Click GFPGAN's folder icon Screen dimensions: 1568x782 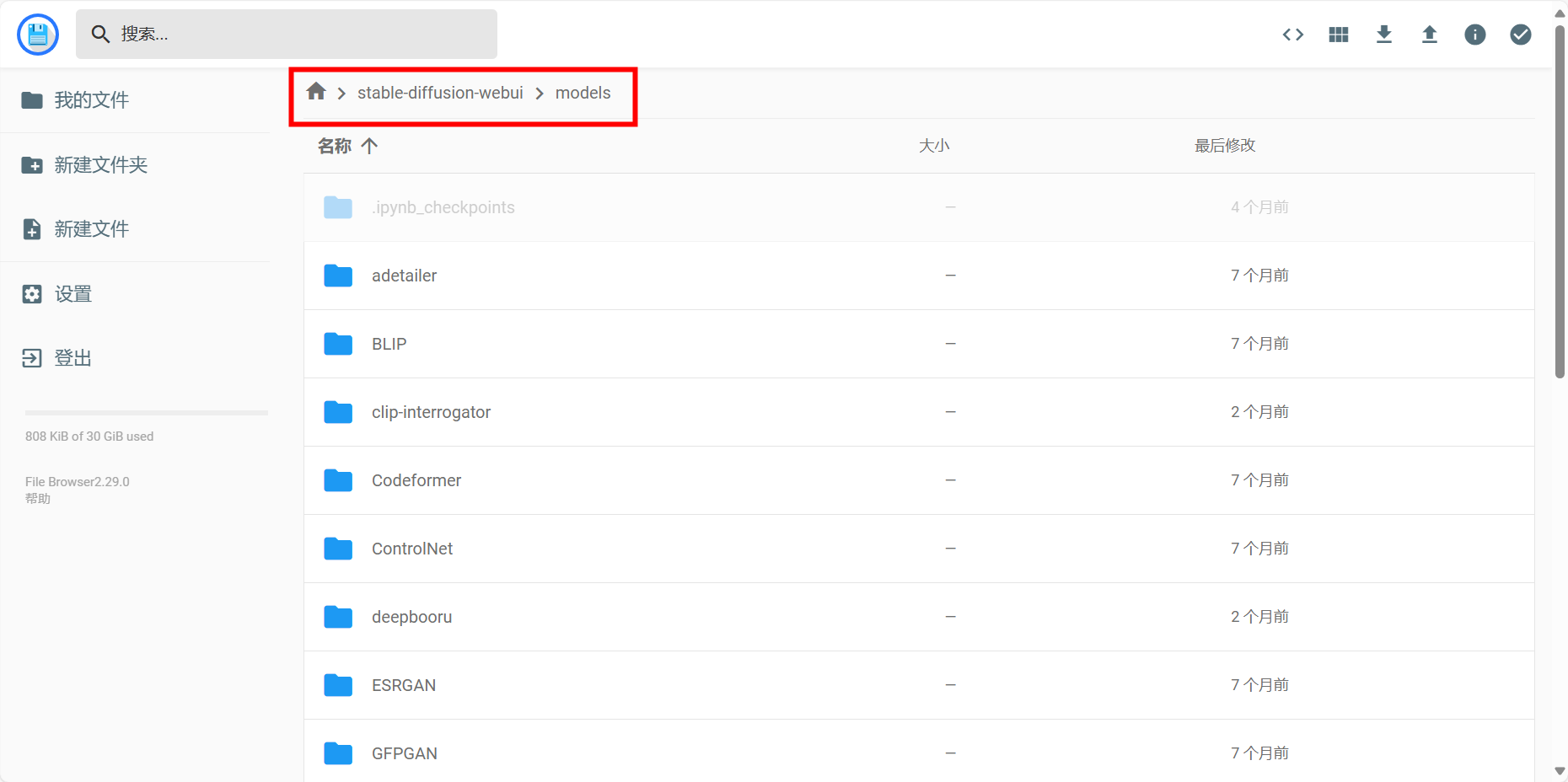pyautogui.click(x=338, y=753)
